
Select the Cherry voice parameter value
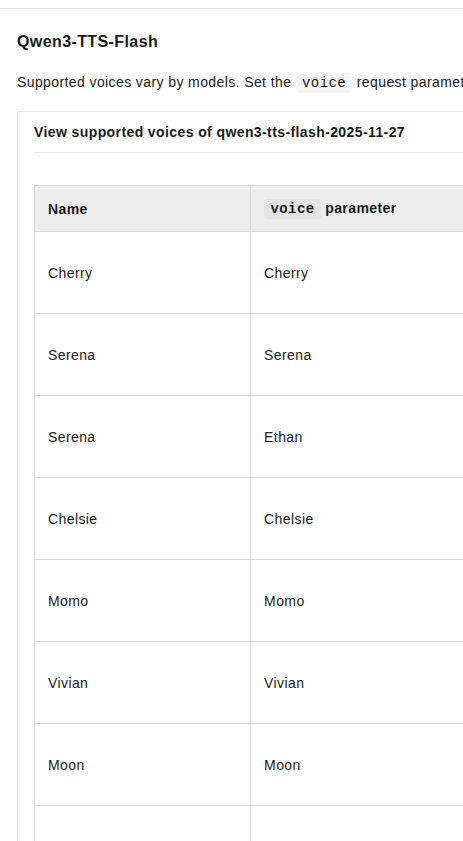pos(286,273)
